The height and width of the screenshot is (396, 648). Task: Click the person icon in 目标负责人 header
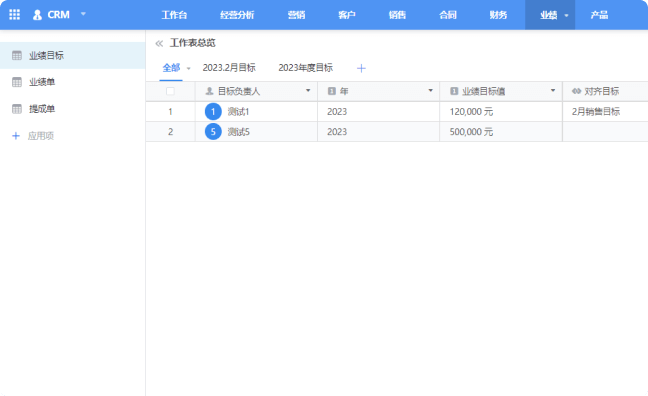pyautogui.click(x=209, y=91)
